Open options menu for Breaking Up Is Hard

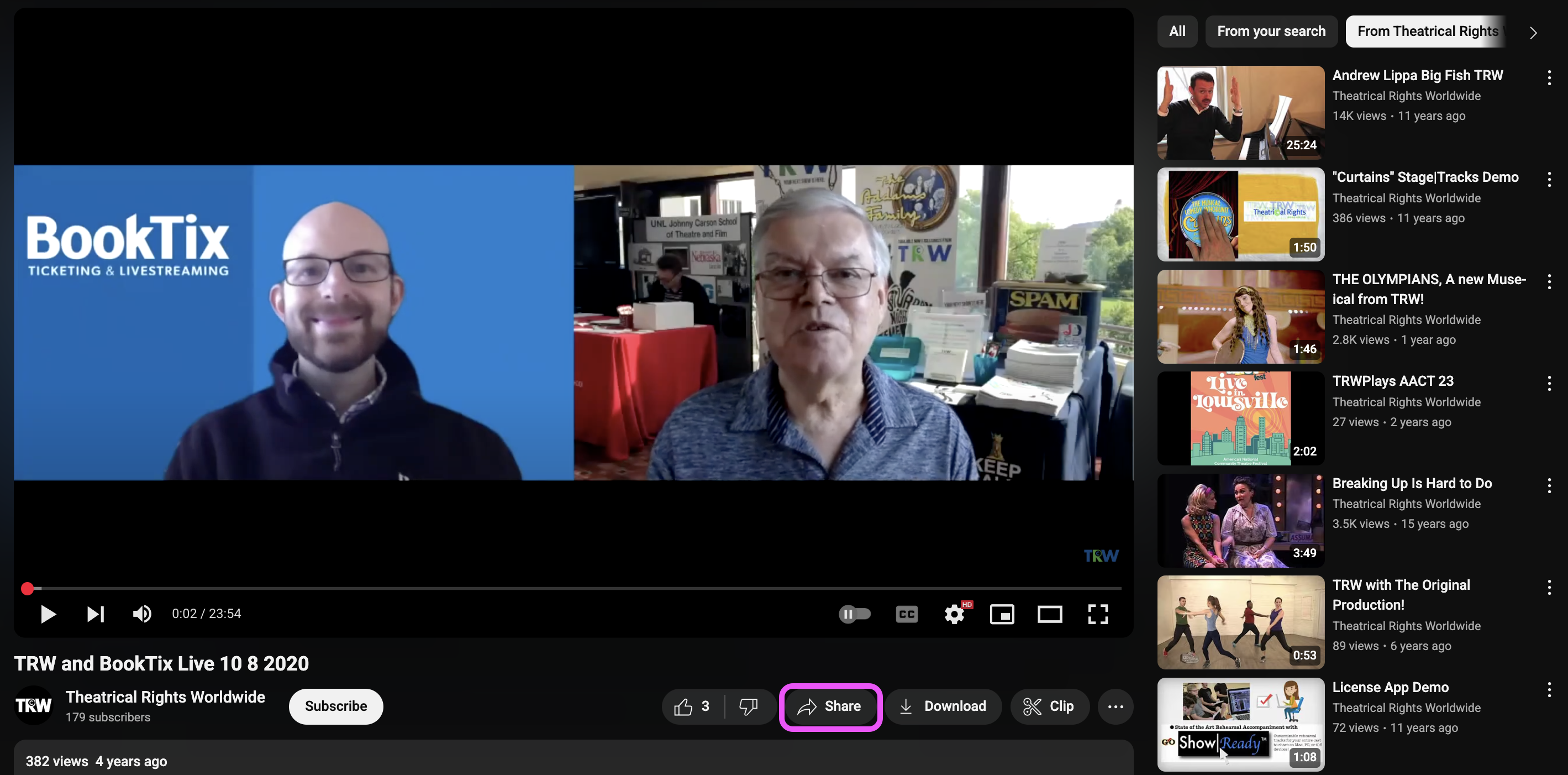coord(1549,485)
